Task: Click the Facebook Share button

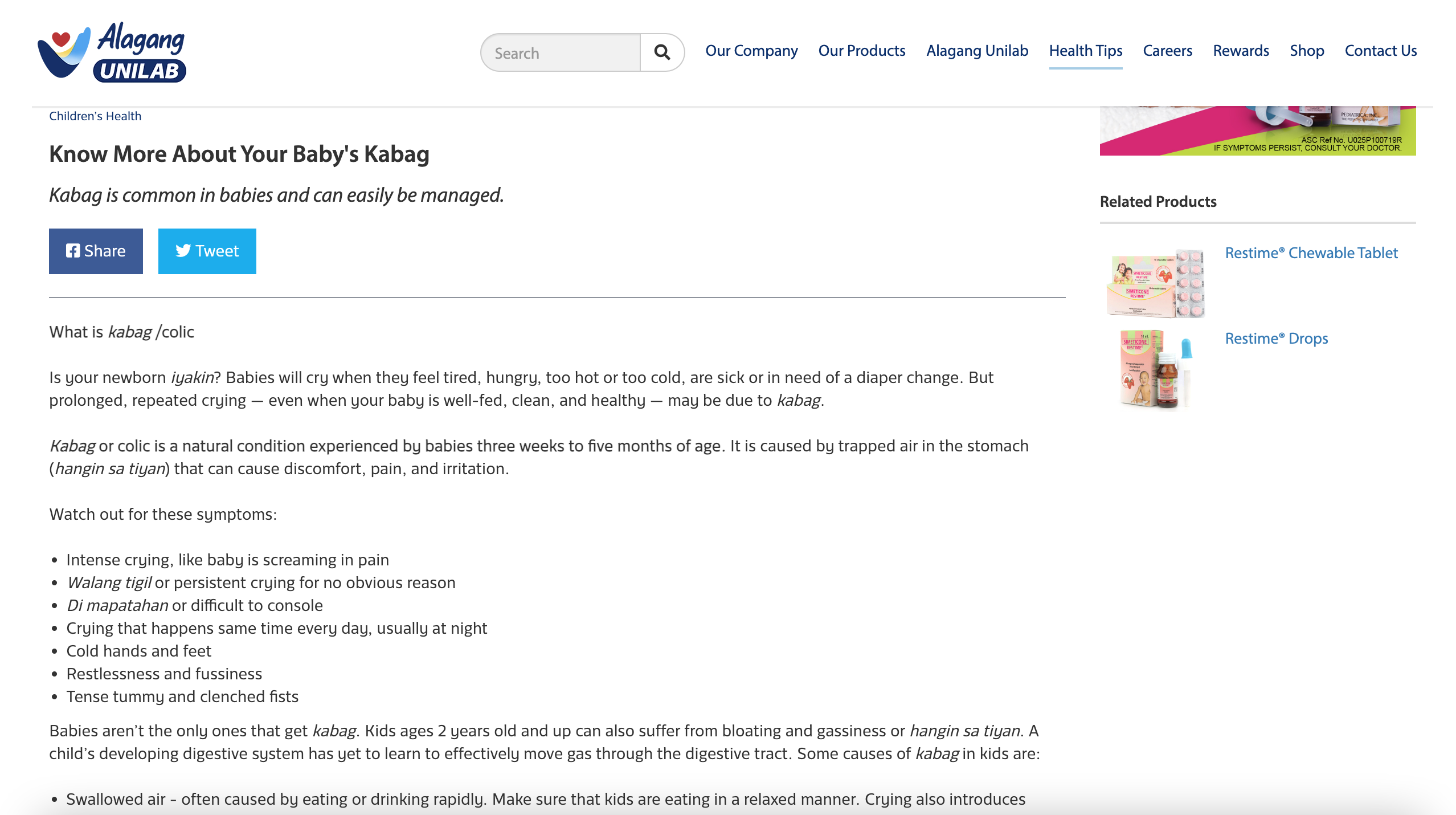Action: (96, 251)
